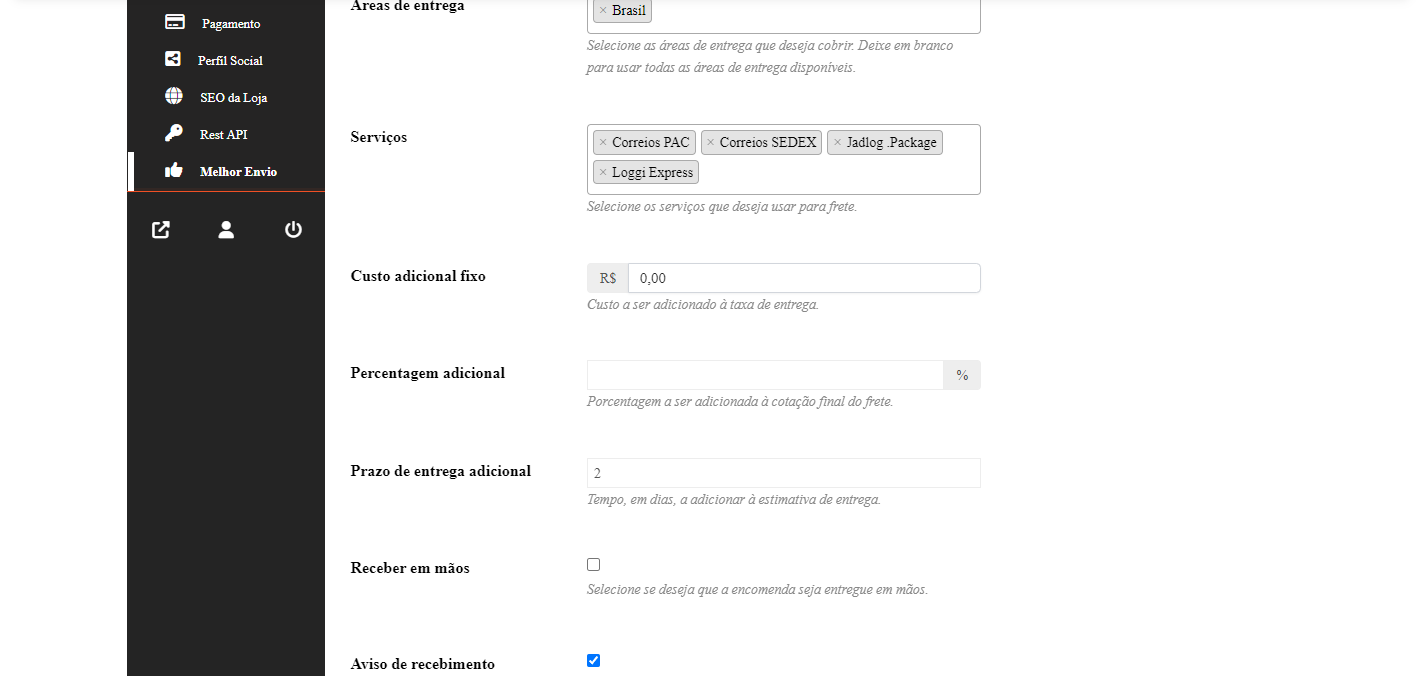1423x676 pixels.
Task: Click the Pagamento credit card icon
Action: coord(174,22)
